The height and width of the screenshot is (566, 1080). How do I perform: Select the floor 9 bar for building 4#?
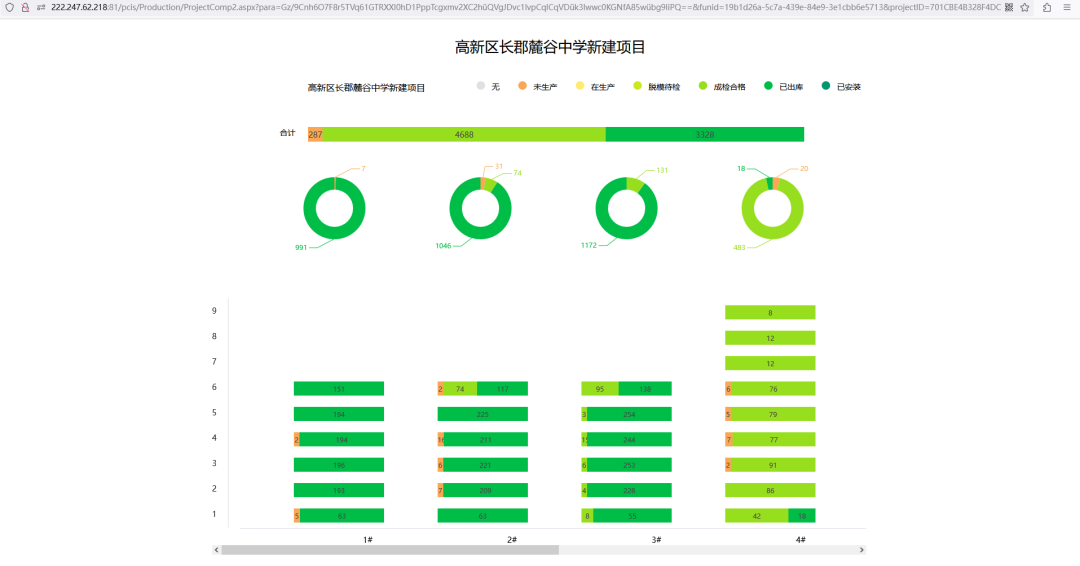click(770, 312)
